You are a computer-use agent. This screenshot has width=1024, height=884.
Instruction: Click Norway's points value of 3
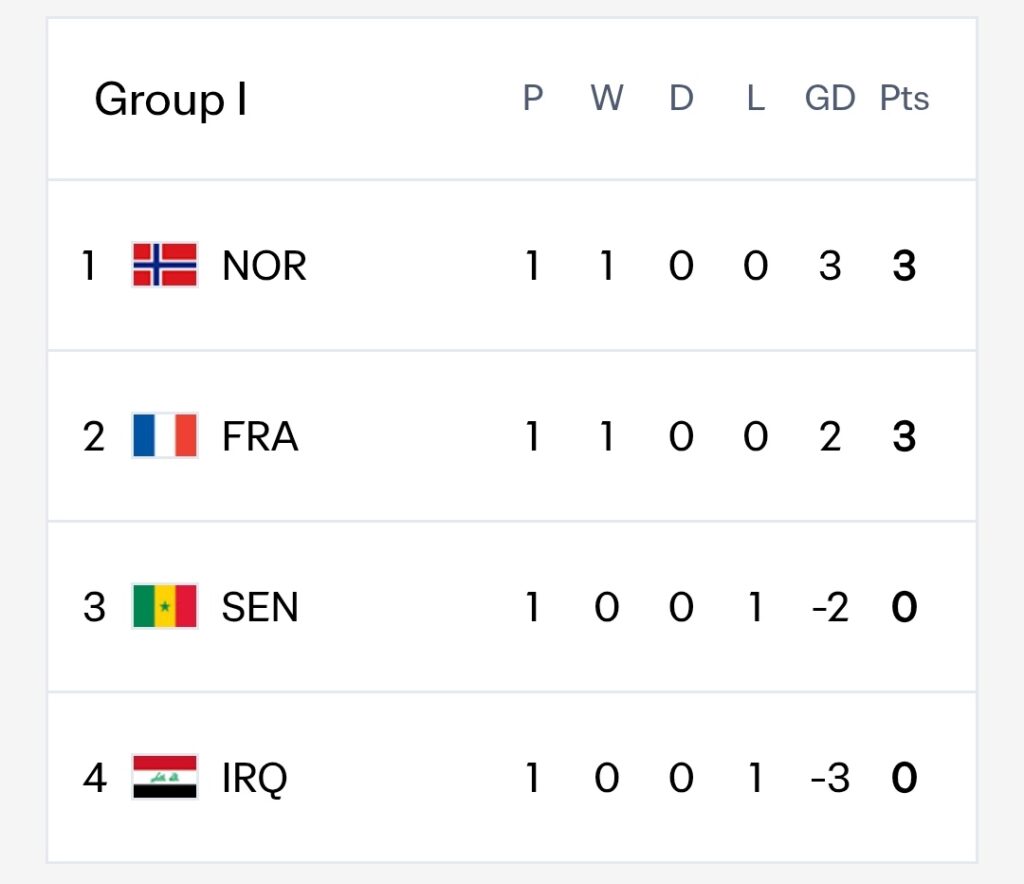904,266
